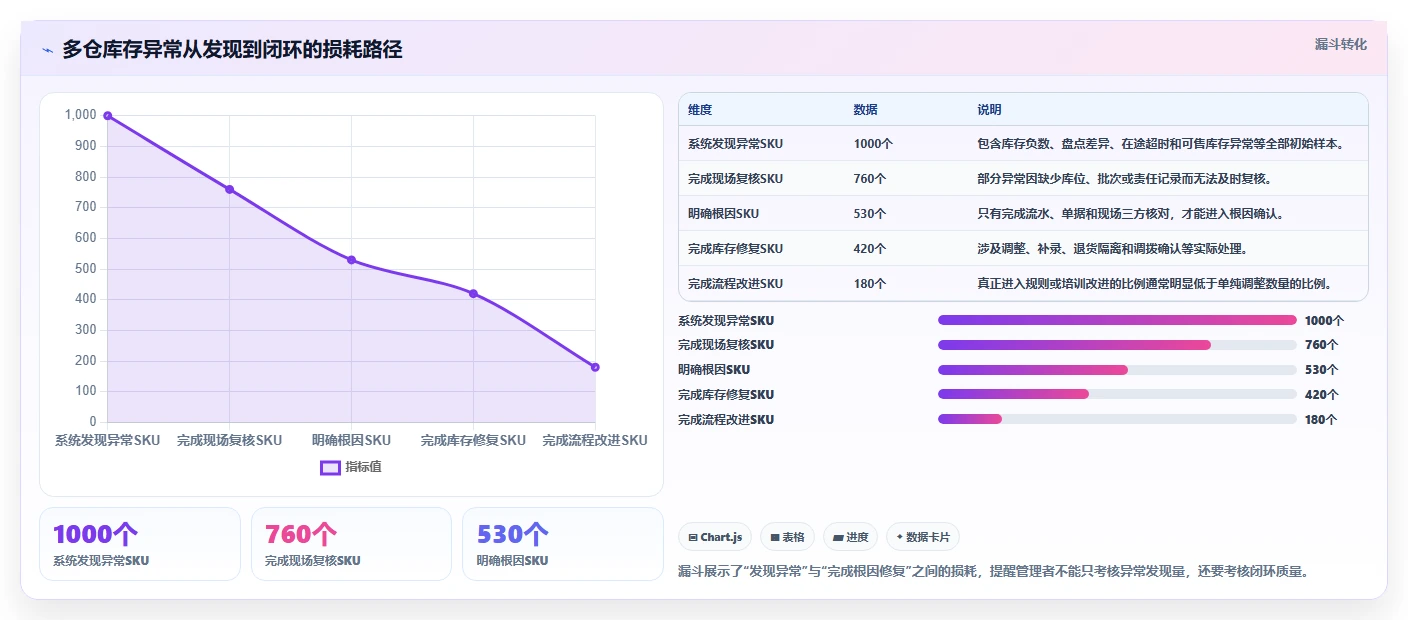This screenshot has height=620, width=1408.
Task: Click the 完成库存修复SKU data point on line
Action: pos(473,294)
